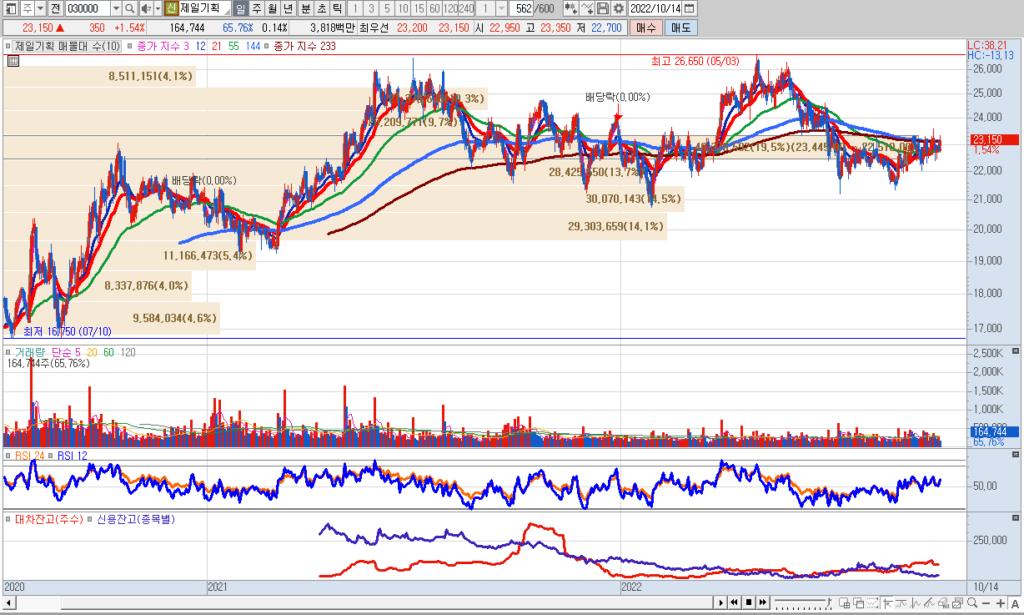Image resolution: width=1024 pixels, height=615 pixels.
Task: Open the dropdown arrow beside 주 selector
Action: point(39,8)
